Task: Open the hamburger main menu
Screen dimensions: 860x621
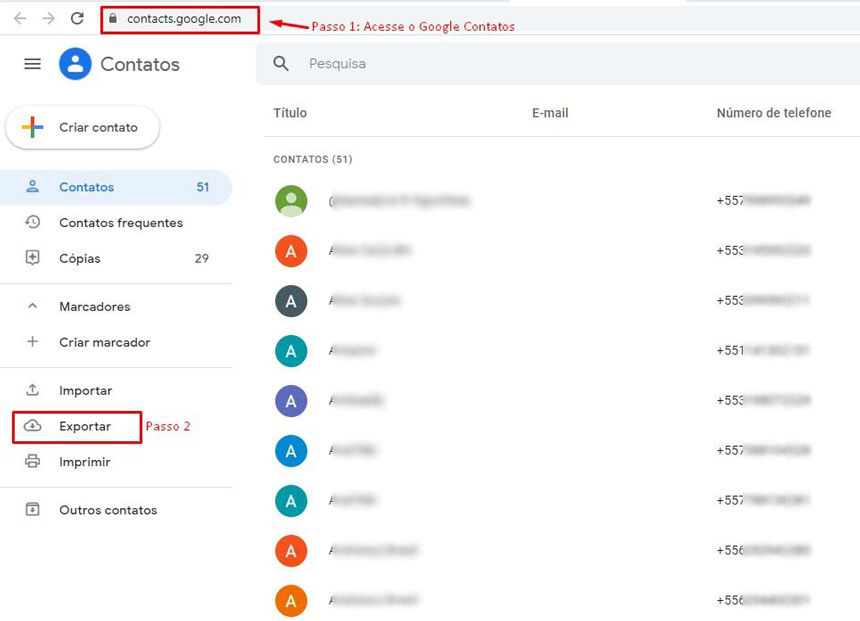Action: [33, 64]
